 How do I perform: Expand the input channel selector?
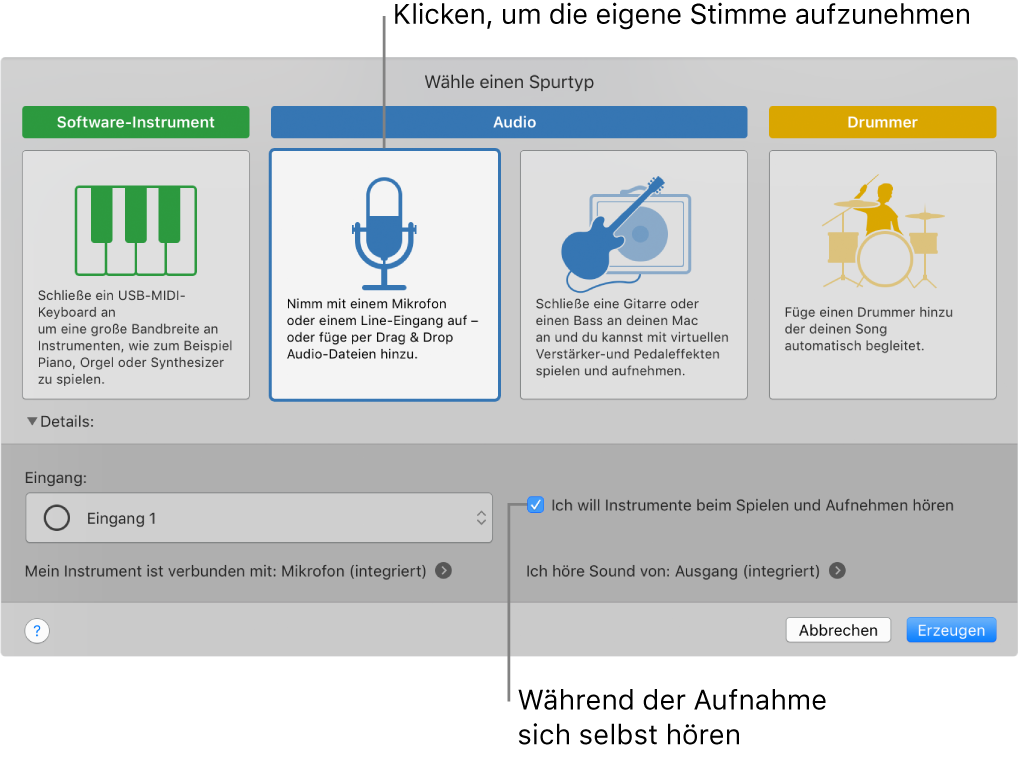coord(482,517)
